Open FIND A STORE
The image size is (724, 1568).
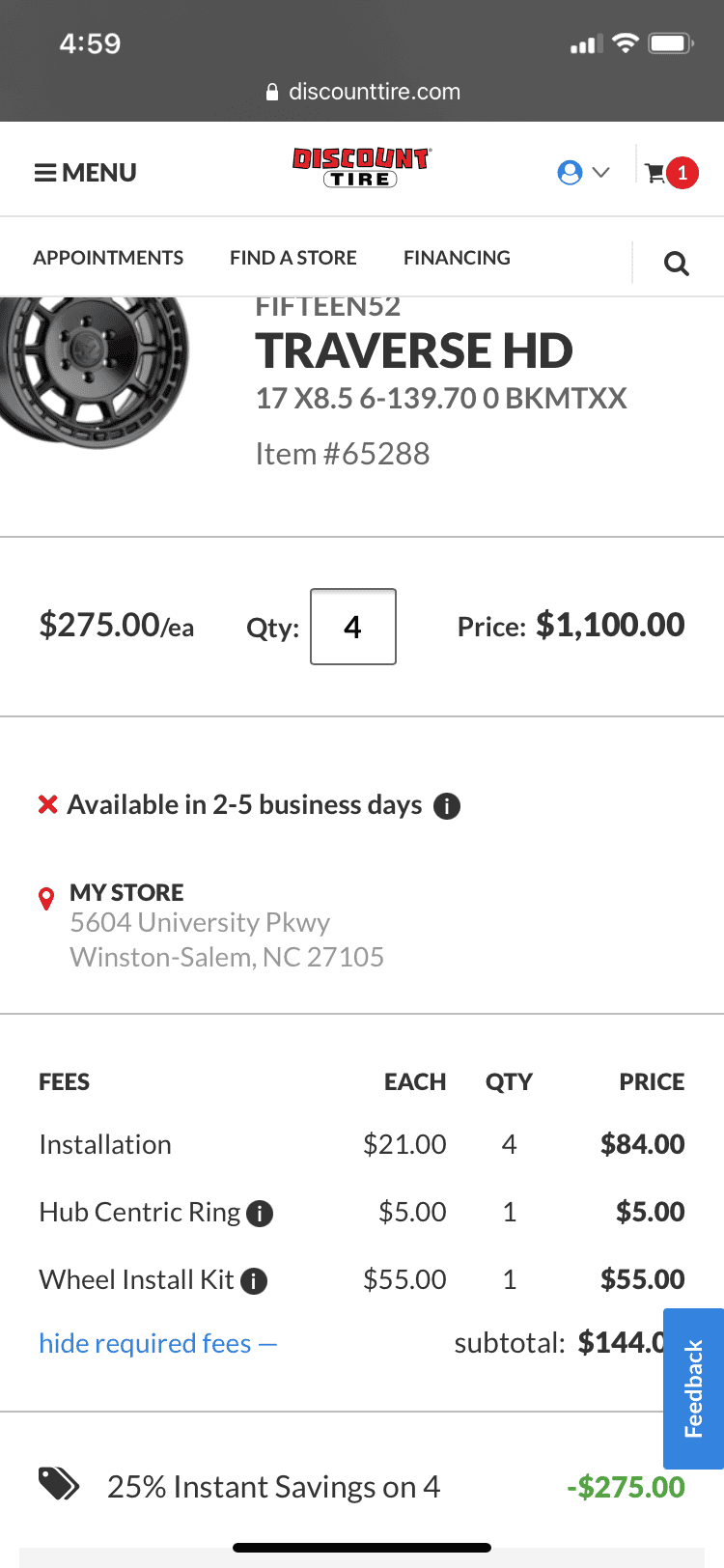293,258
